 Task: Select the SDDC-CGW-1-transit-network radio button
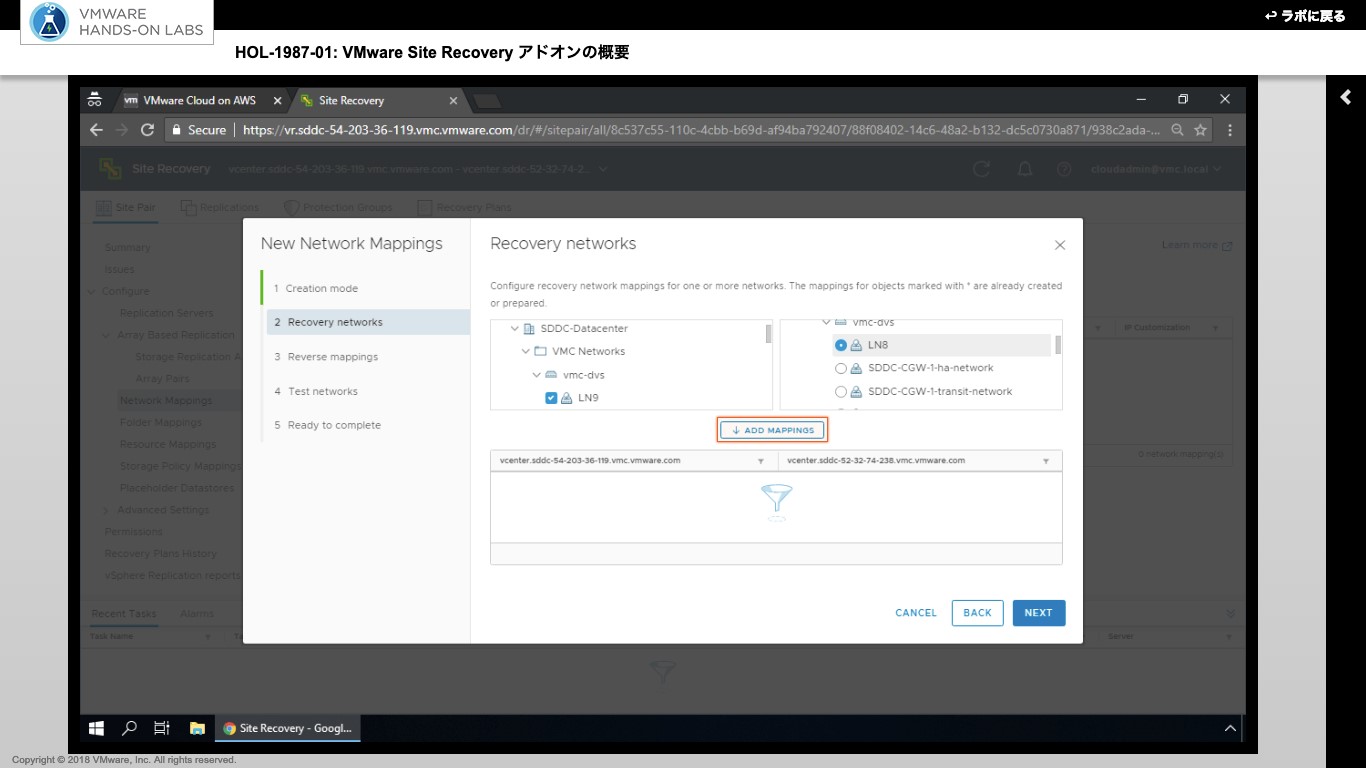(841, 392)
